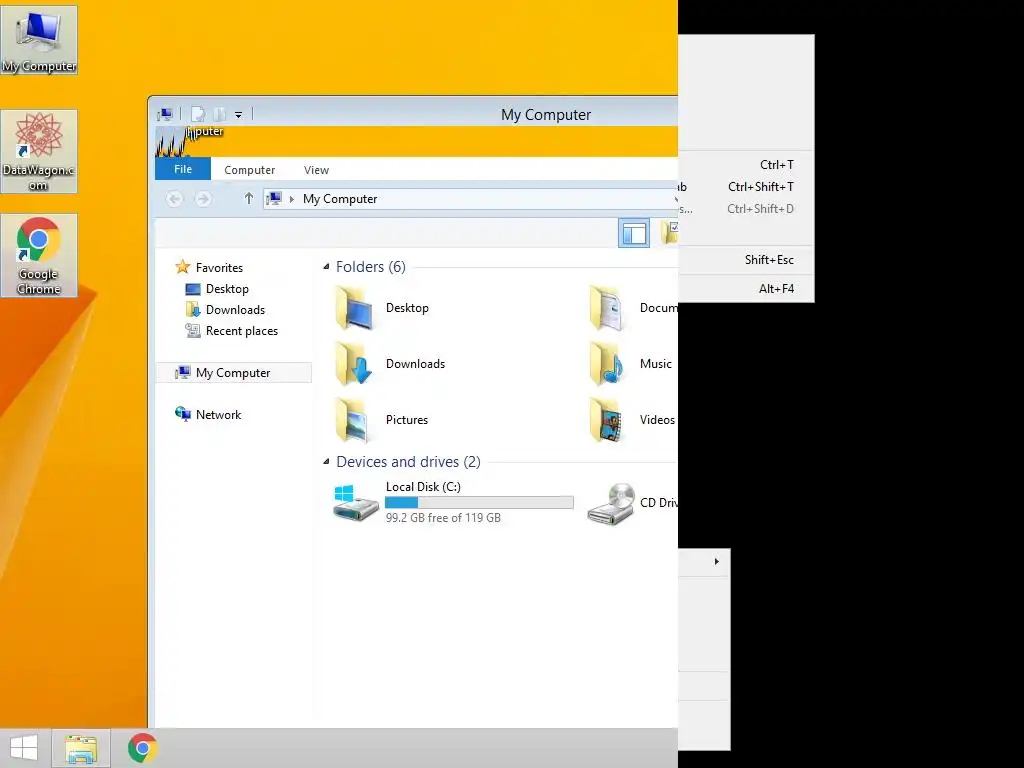
Task: Click the Back navigation arrow
Action: pyautogui.click(x=174, y=199)
